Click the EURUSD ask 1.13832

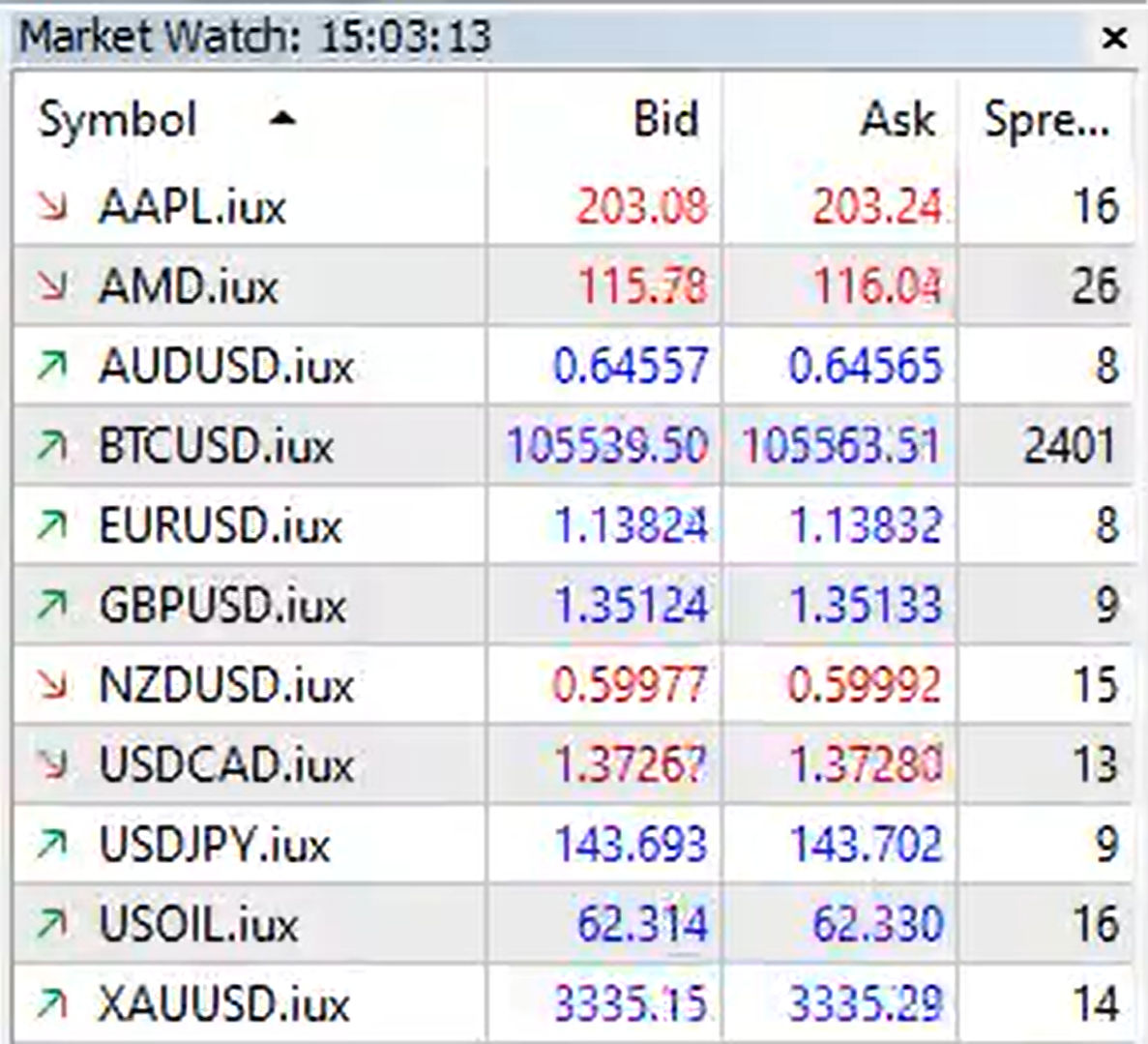pos(867,526)
